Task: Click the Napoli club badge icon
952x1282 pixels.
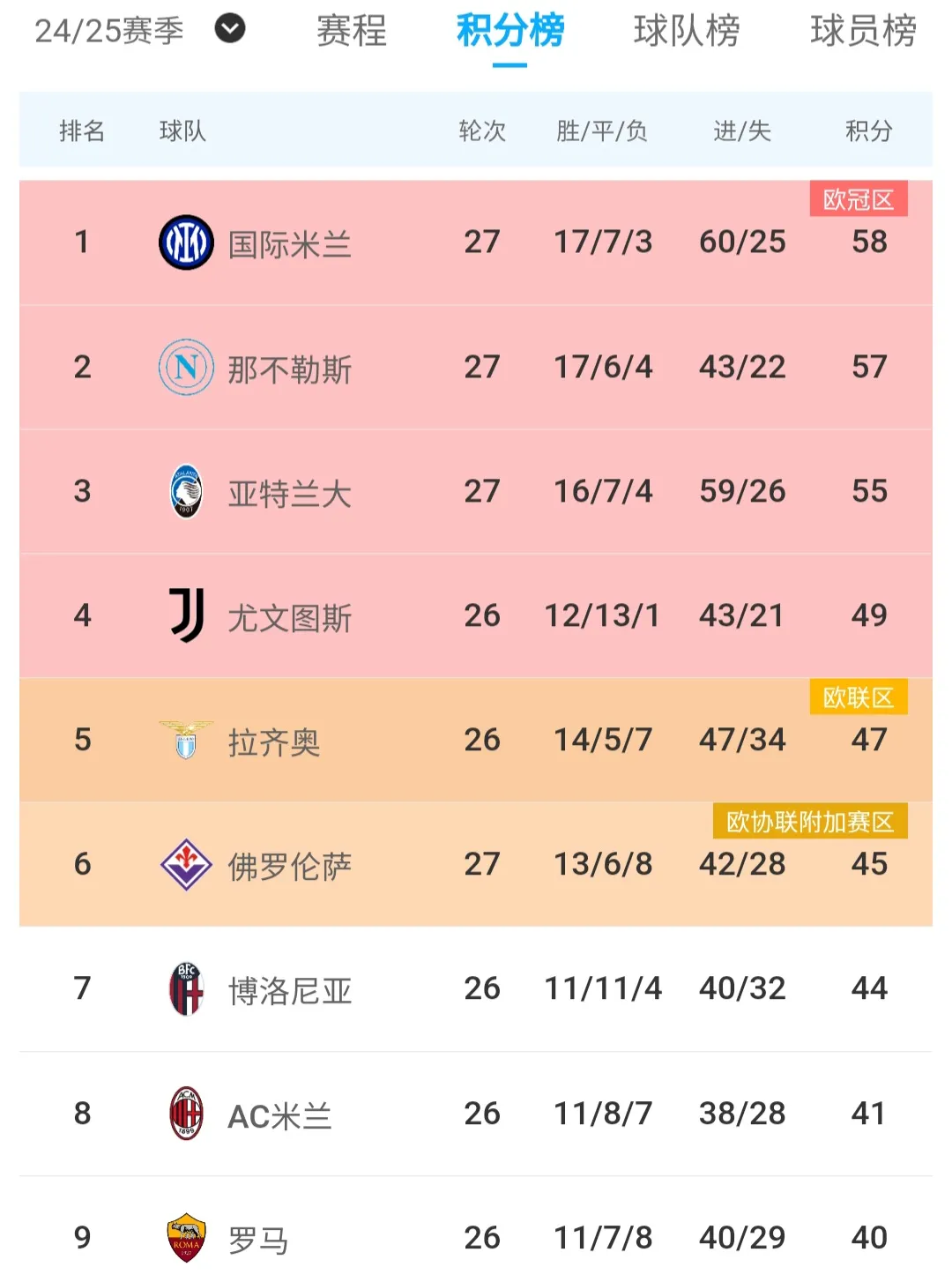Action: coord(185,367)
